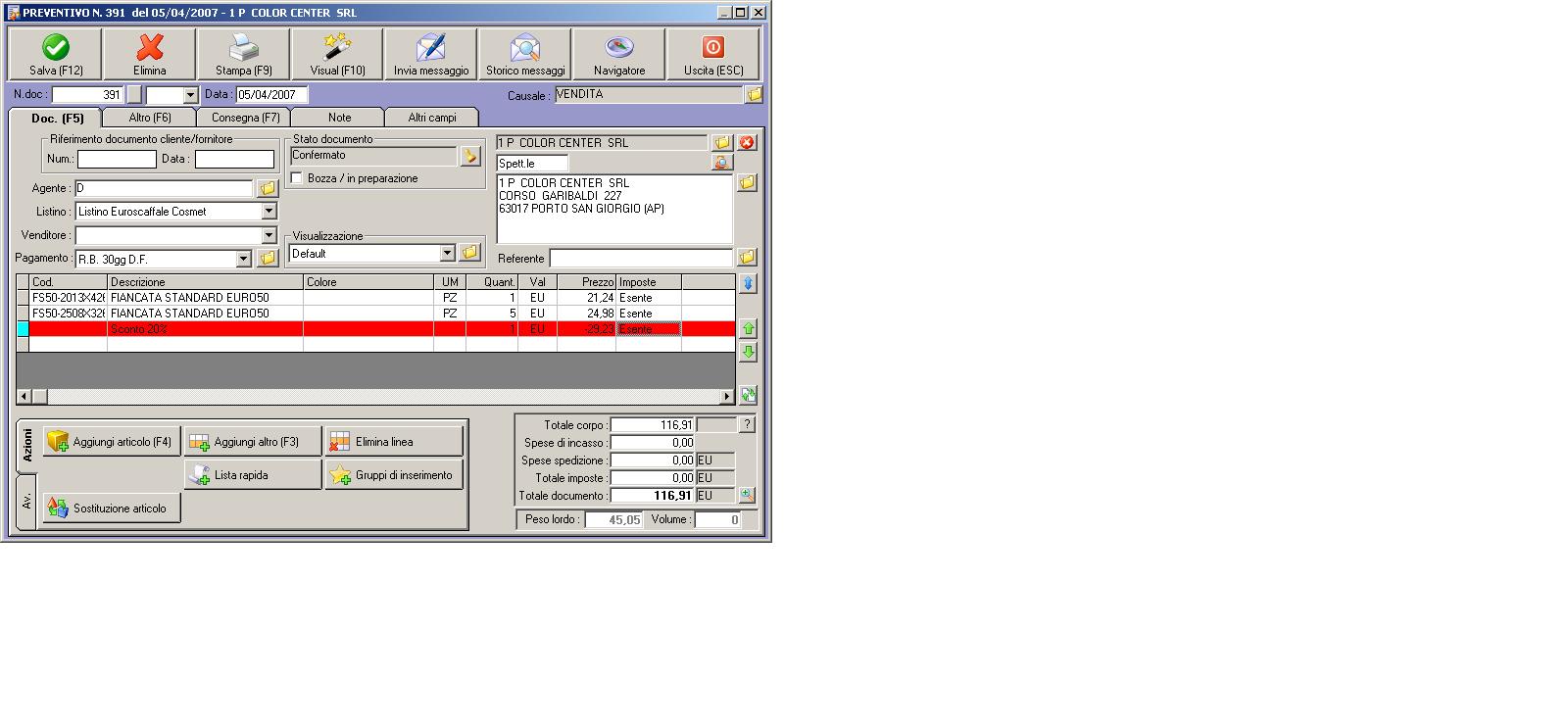Click the Sostituzione articolo button
Viewport: 1568px width, 727px height.
pyautogui.click(x=112, y=509)
